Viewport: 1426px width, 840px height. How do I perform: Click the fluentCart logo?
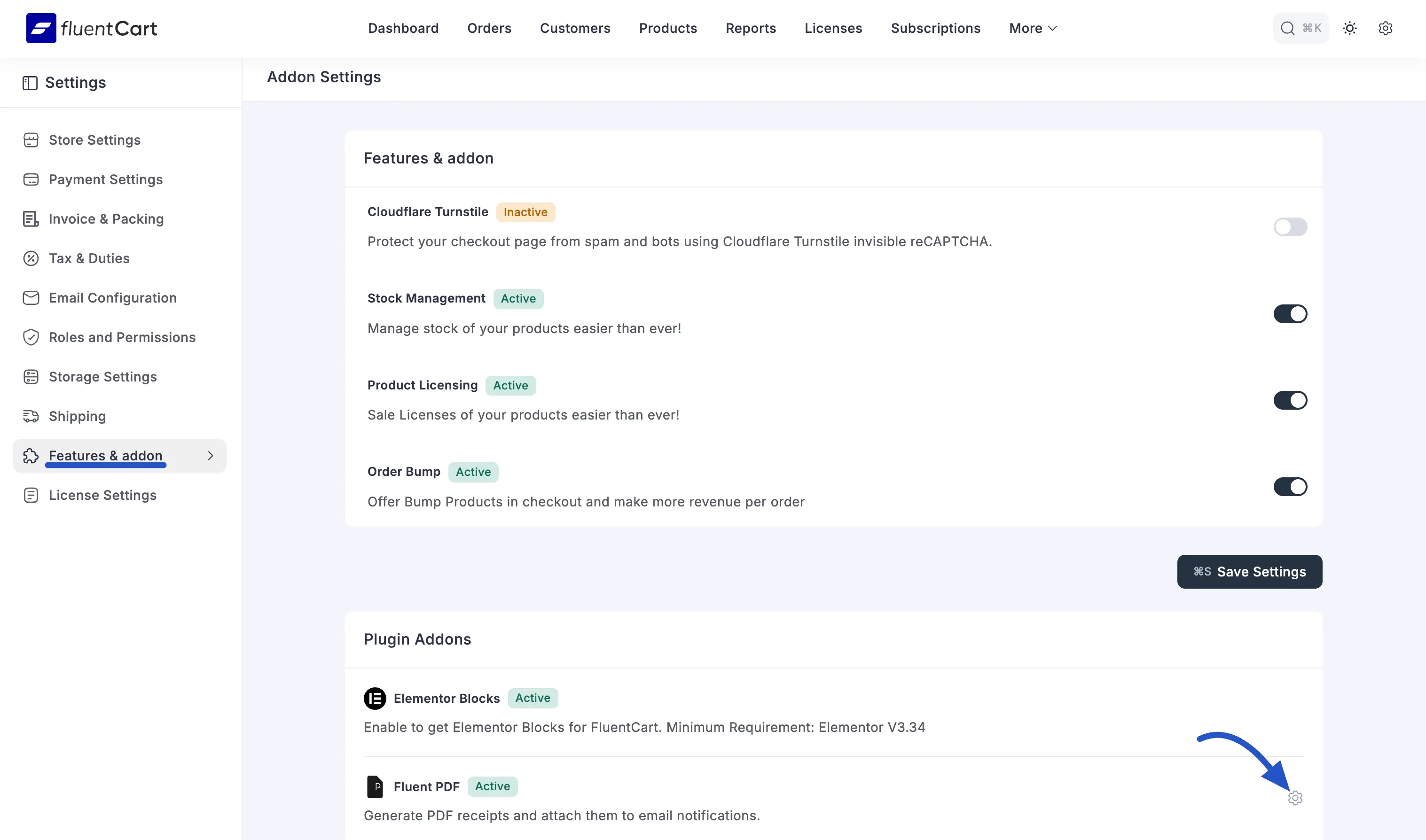click(92, 28)
